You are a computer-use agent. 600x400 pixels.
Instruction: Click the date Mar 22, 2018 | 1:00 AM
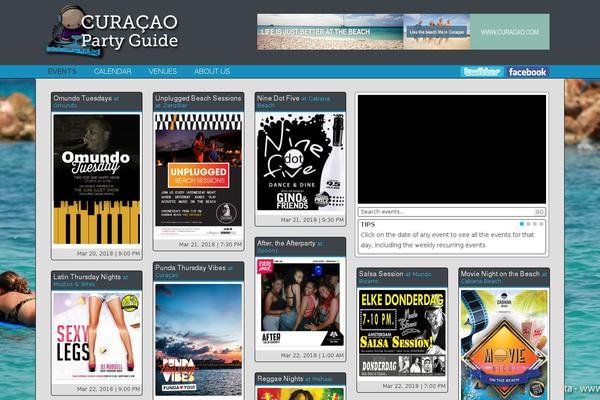click(x=312, y=355)
